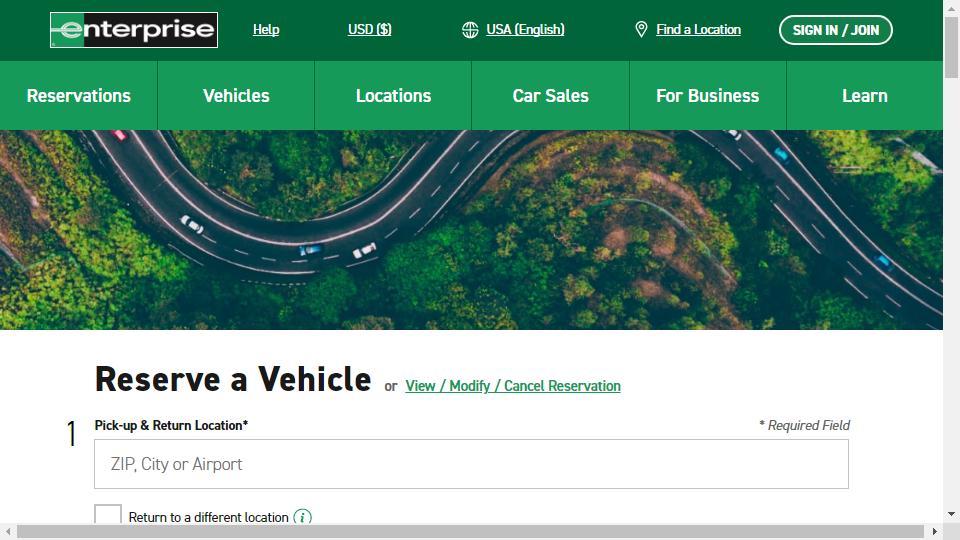
Task: Open info icon for different return location
Action: tap(302, 517)
